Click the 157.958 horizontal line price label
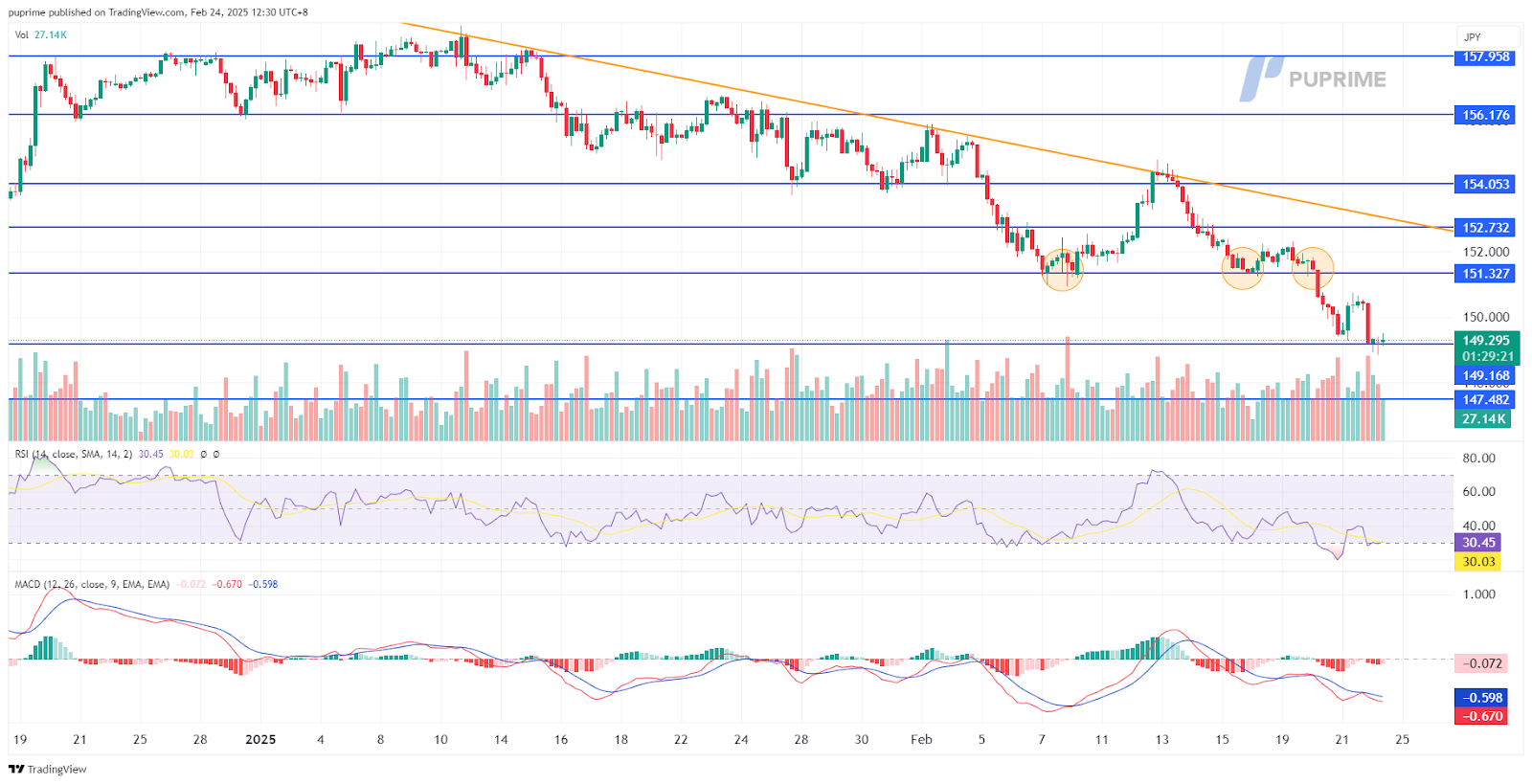The height and width of the screenshot is (784, 1532). point(1485,56)
